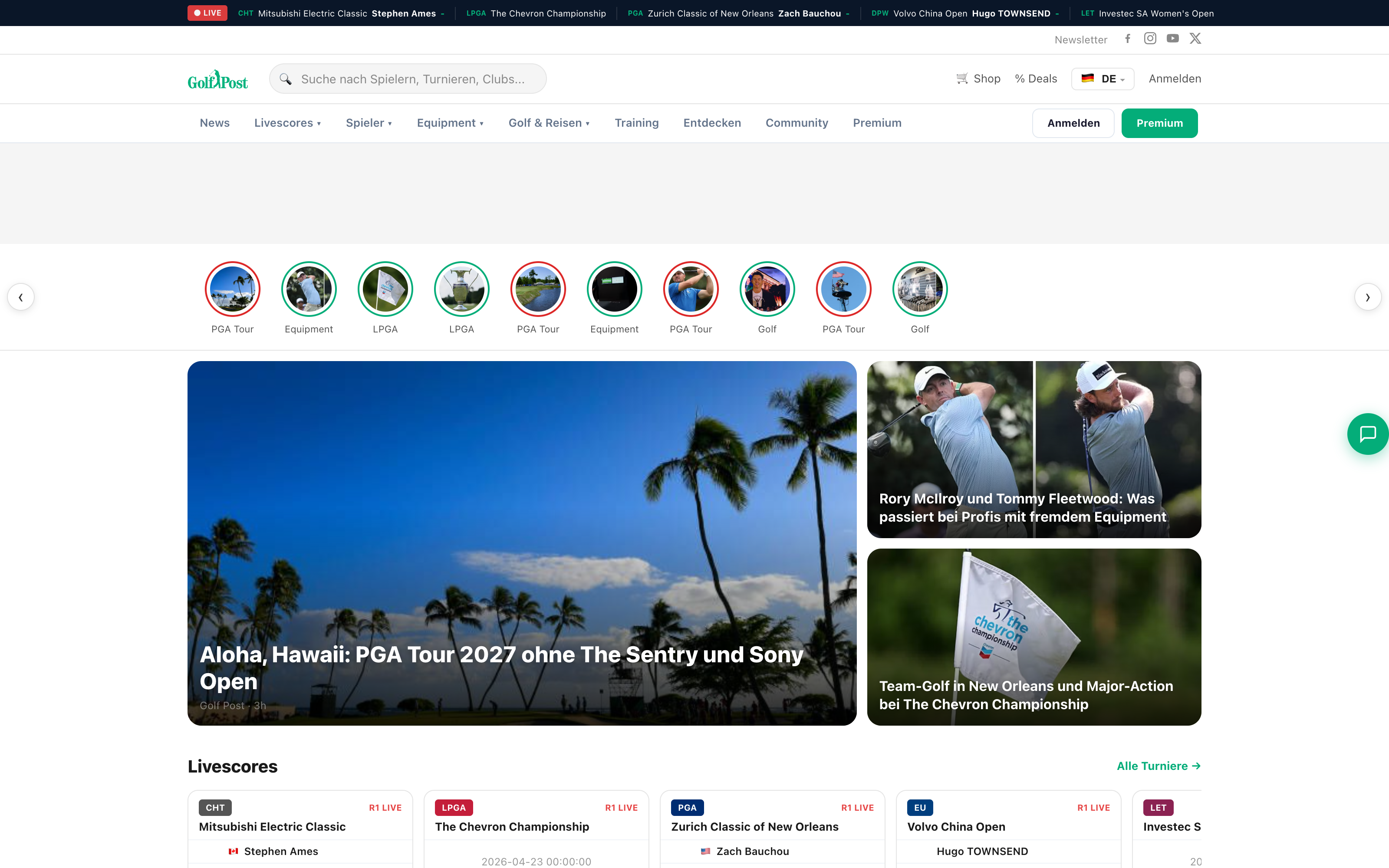Click the outlined Anmelden button
The height and width of the screenshot is (868, 1389).
coord(1073,123)
